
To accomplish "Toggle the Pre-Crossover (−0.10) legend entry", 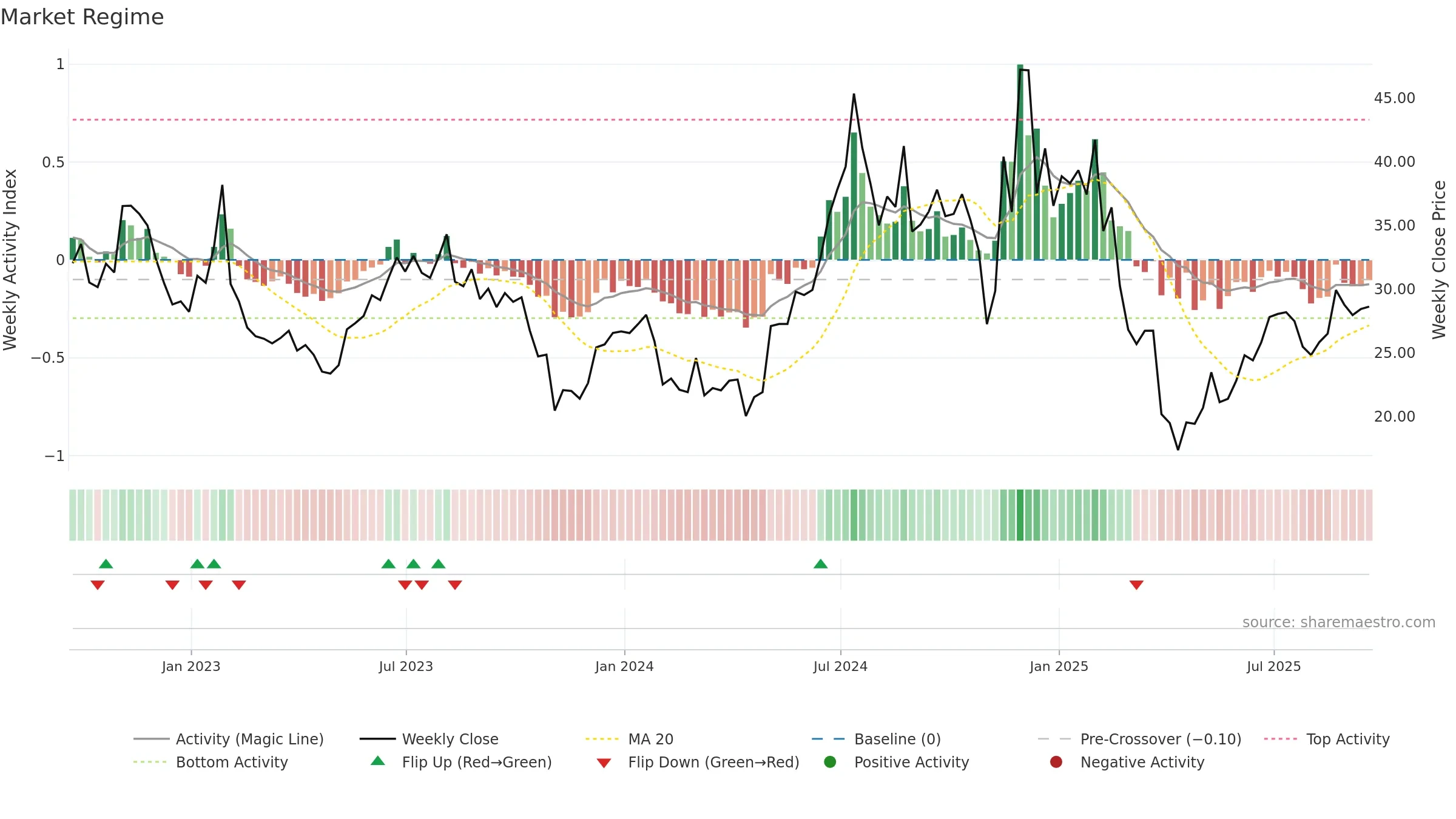I will 1139,739.
